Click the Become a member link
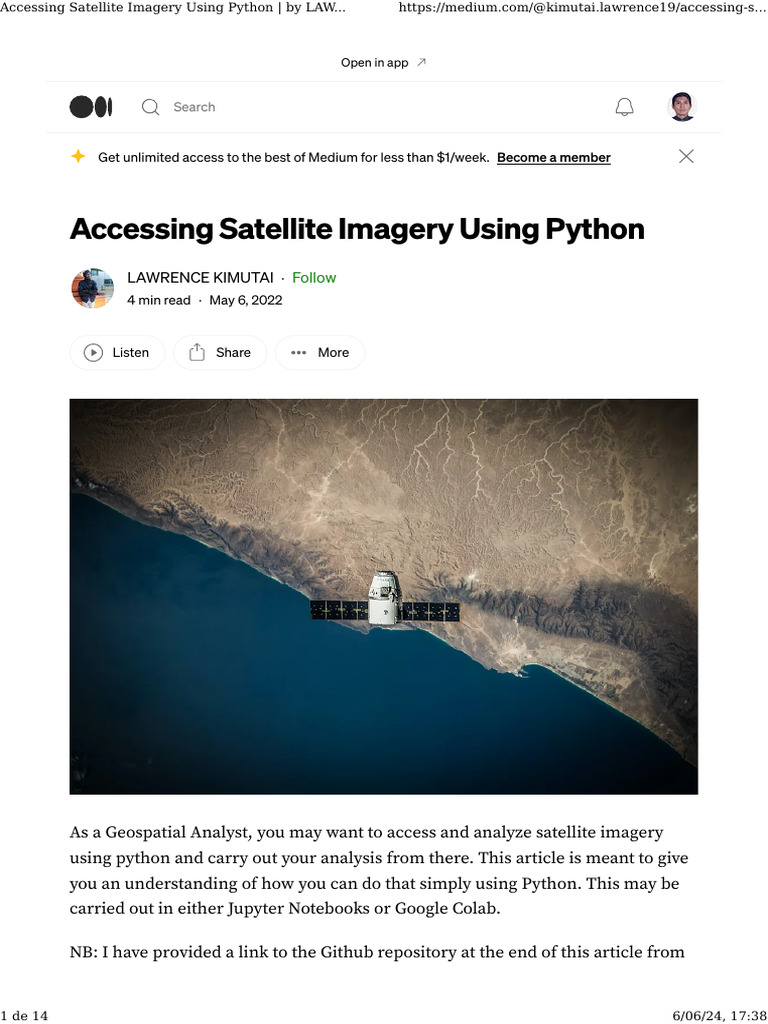The width and height of the screenshot is (768, 1024). click(554, 157)
